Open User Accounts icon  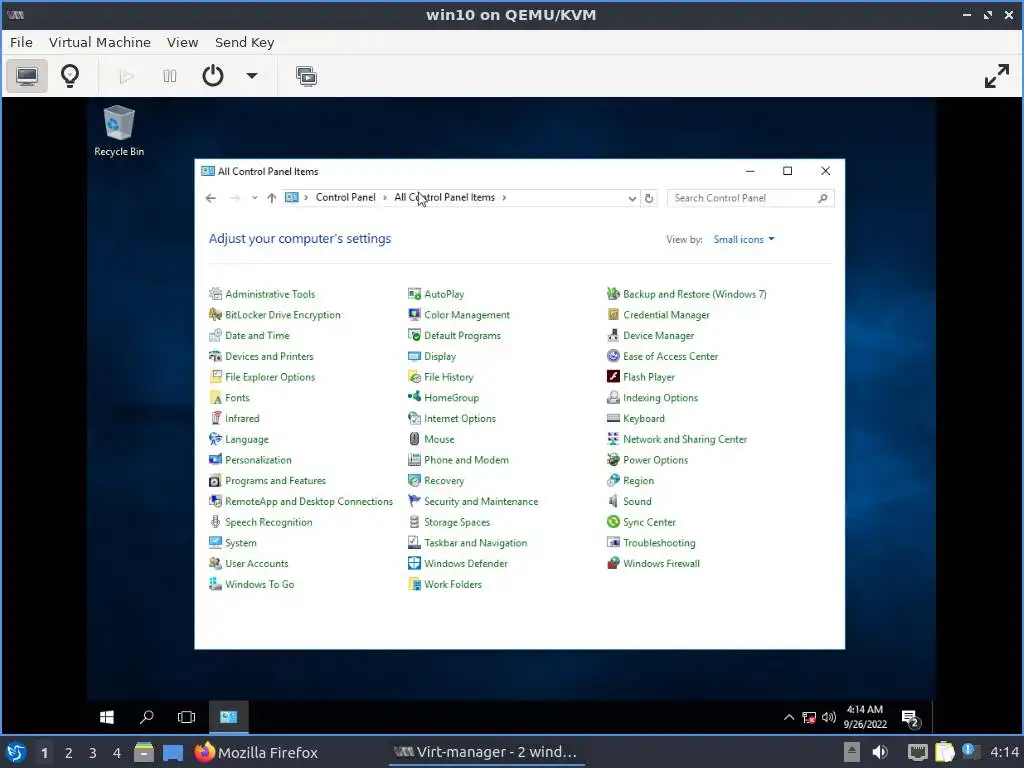coord(216,563)
